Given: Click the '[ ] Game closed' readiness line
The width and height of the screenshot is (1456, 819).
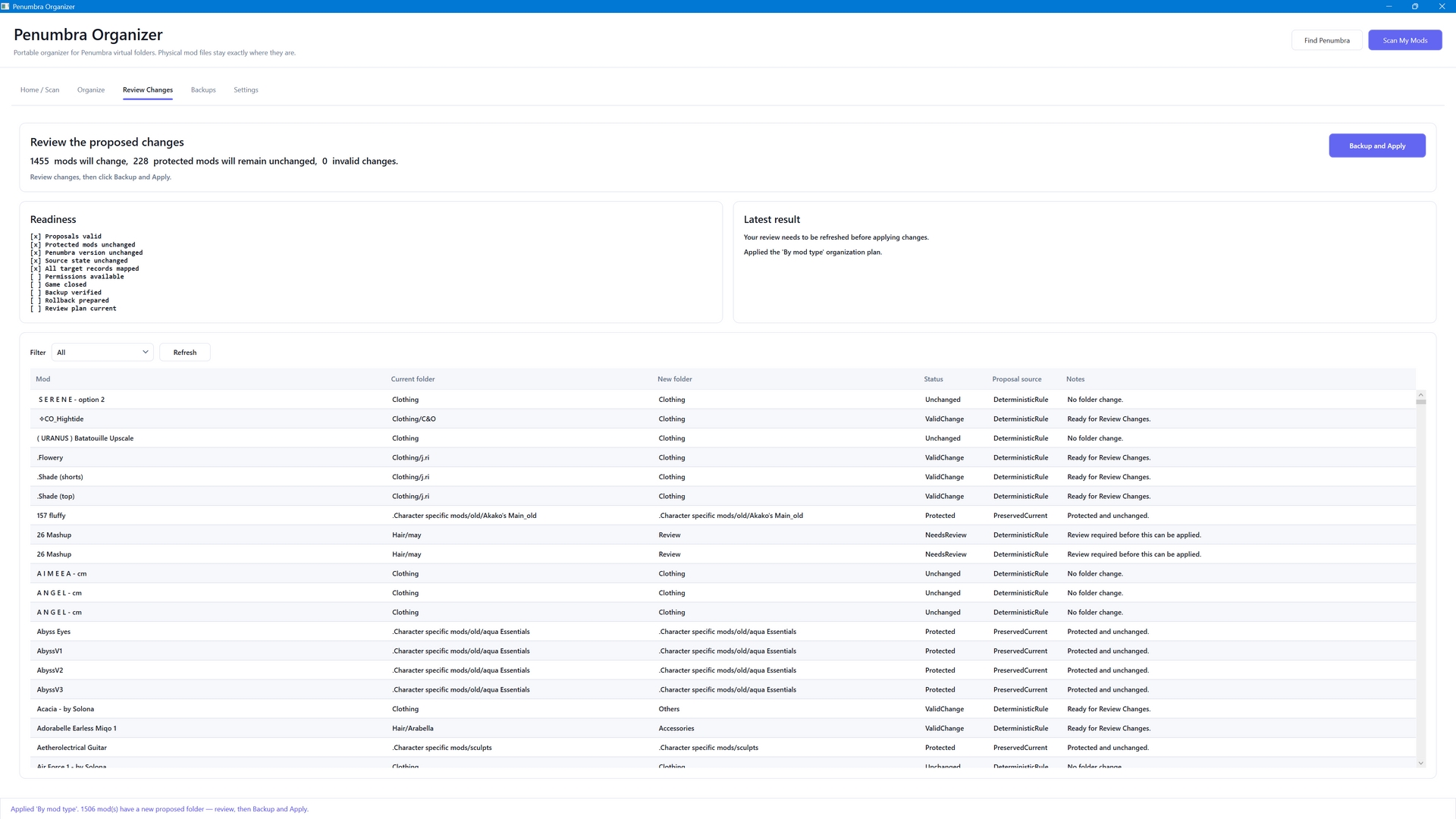Looking at the screenshot, I should pos(58,284).
